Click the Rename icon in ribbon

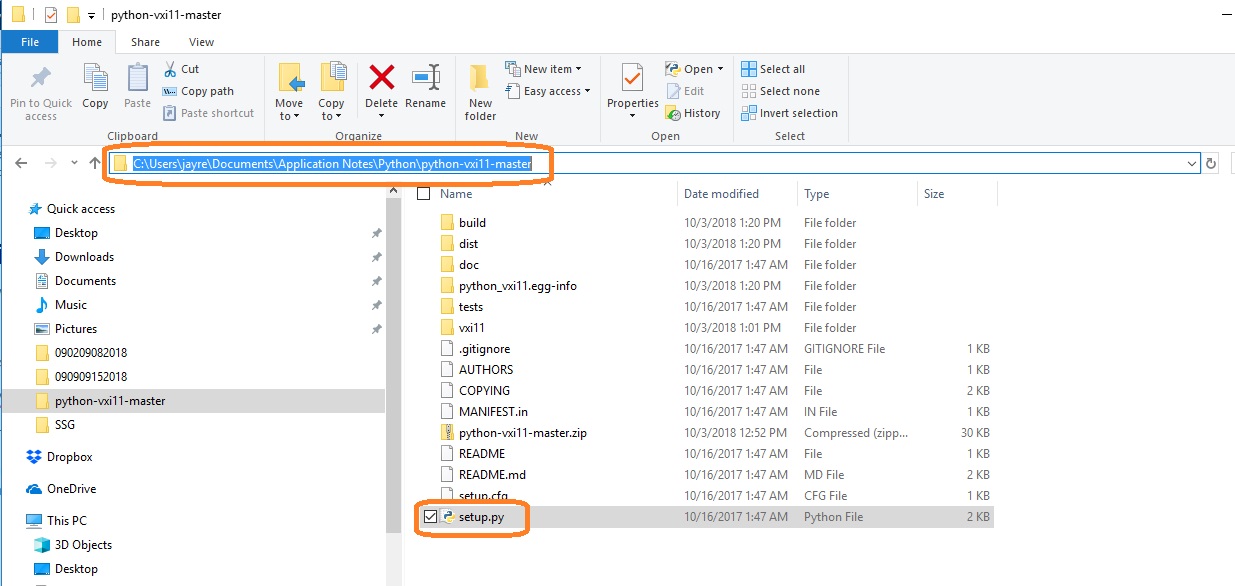click(x=426, y=78)
